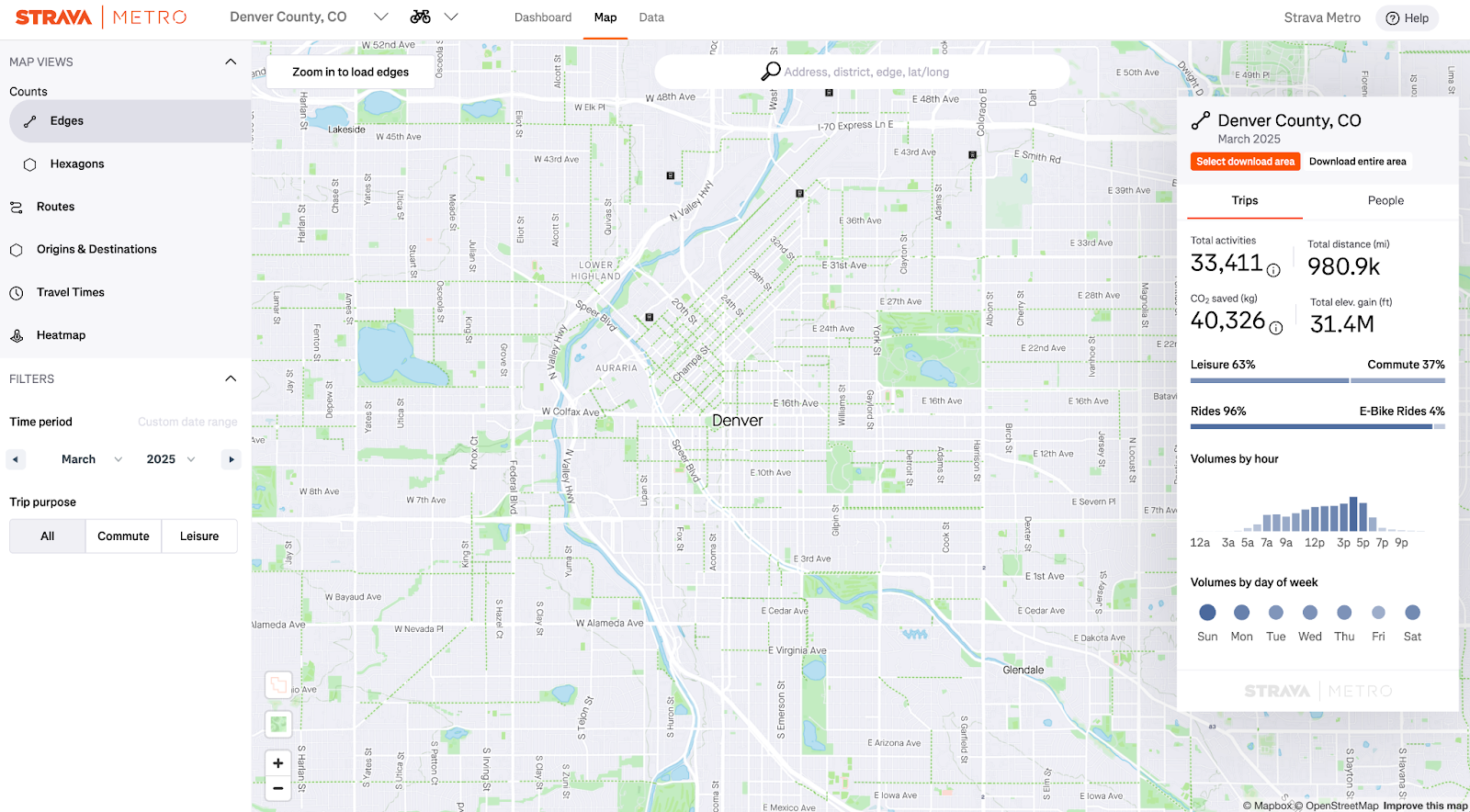The width and height of the screenshot is (1470, 812).
Task: Click the Travel Times clock icon
Action: pos(17,293)
